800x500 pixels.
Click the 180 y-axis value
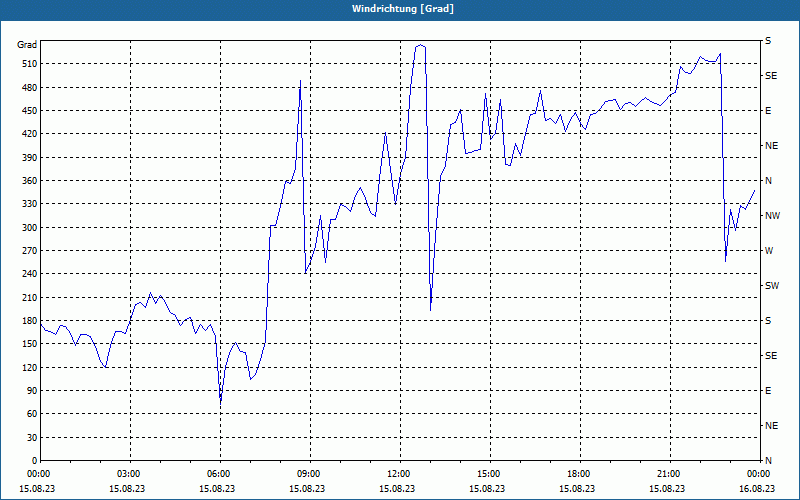coord(29,321)
